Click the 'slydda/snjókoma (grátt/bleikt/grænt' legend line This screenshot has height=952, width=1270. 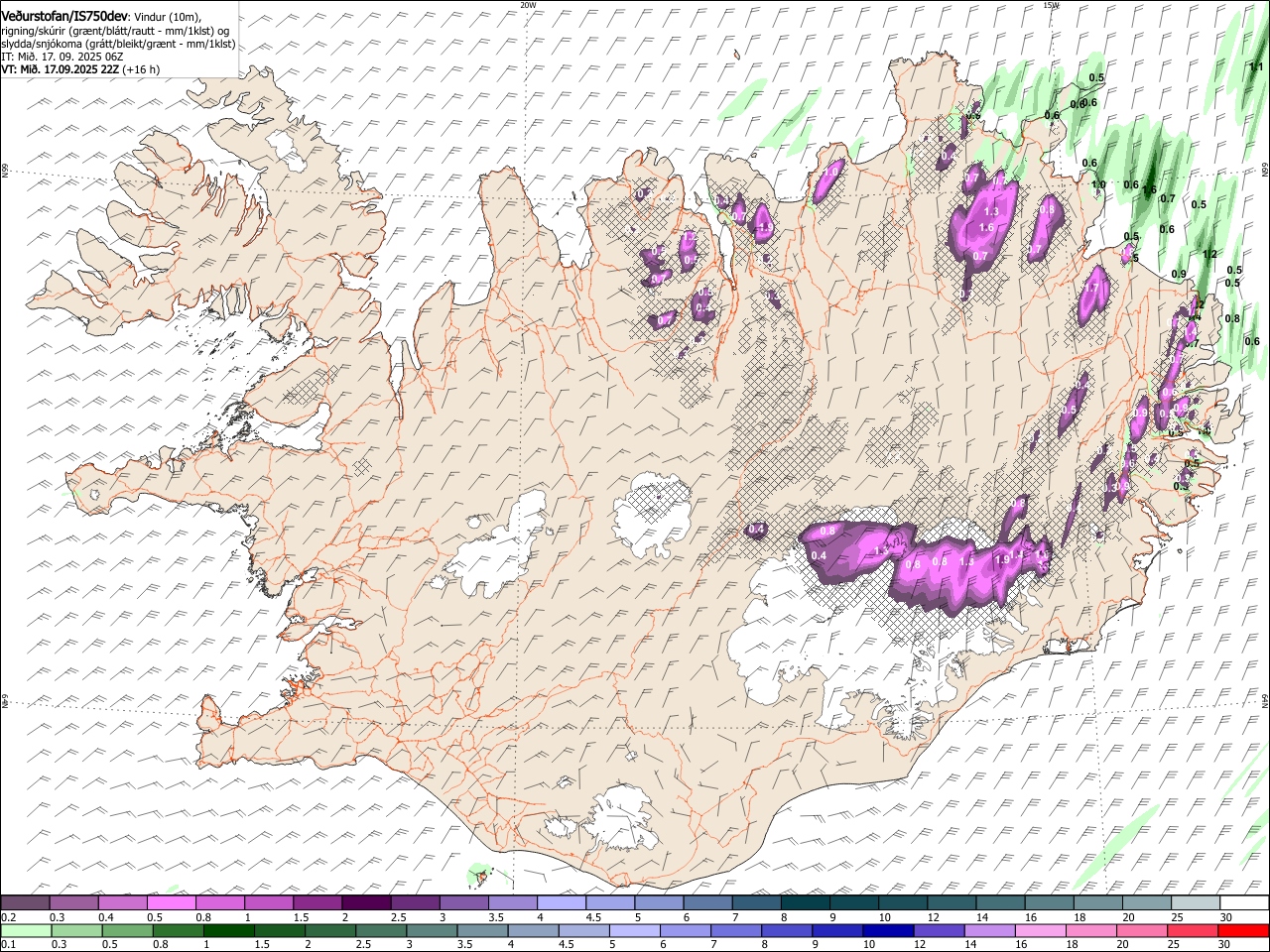(118, 44)
